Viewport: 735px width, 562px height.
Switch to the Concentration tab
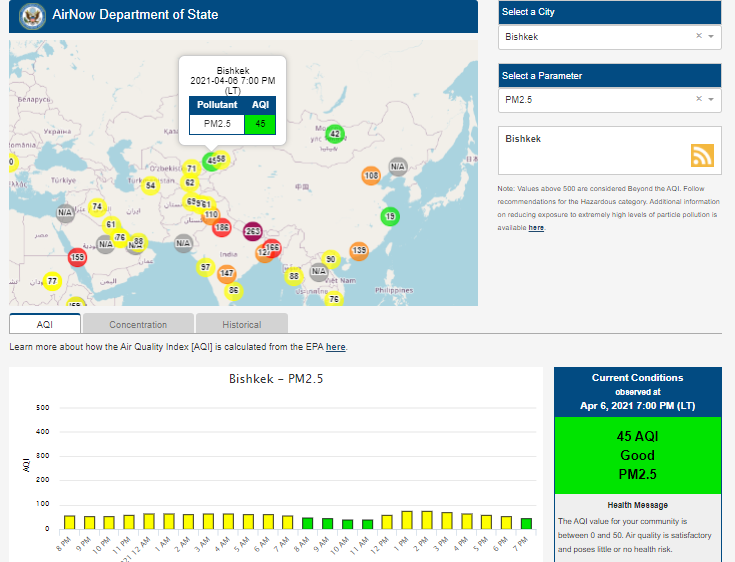pyautogui.click(x=138, y=324)
